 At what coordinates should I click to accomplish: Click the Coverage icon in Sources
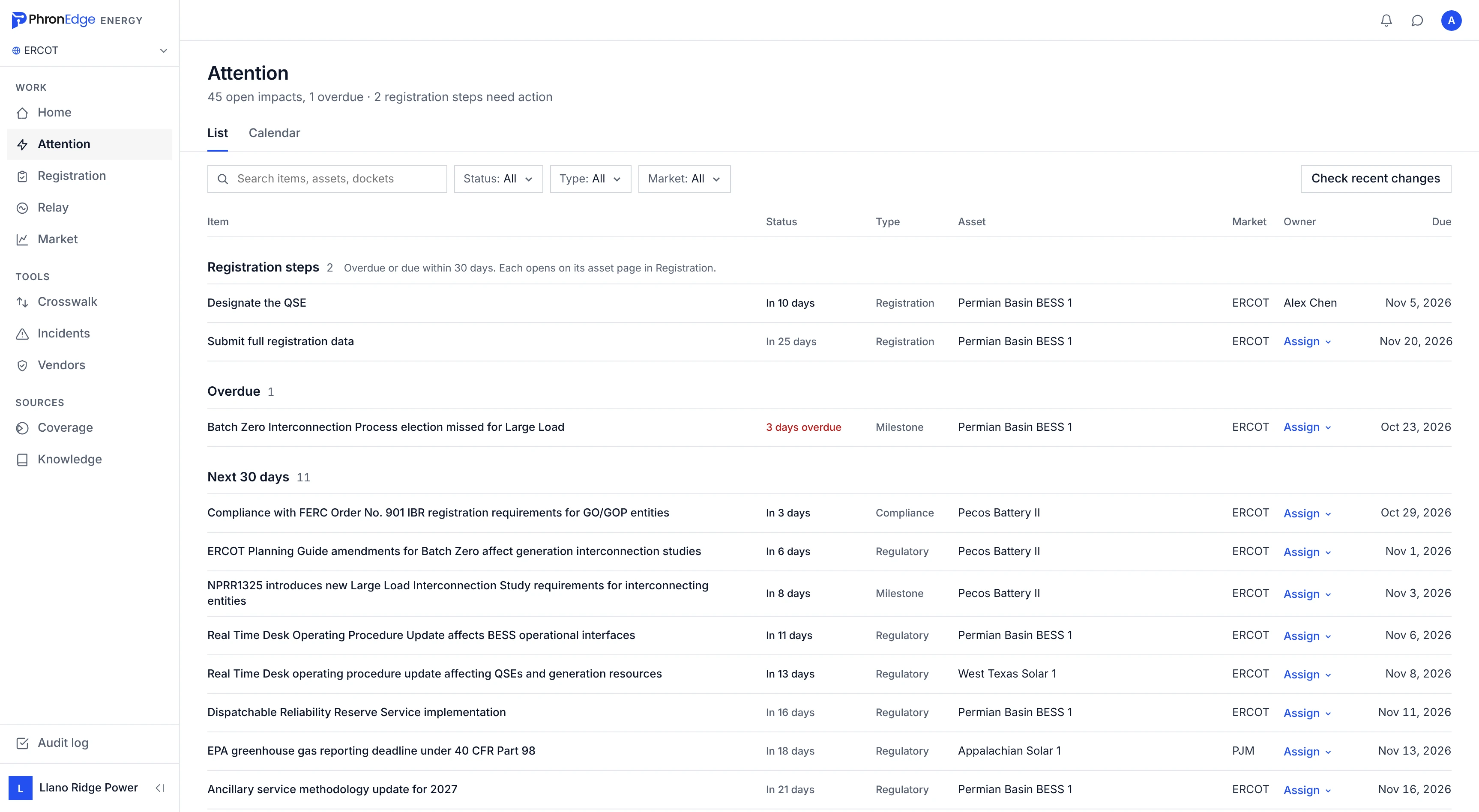tap(22, 428)
